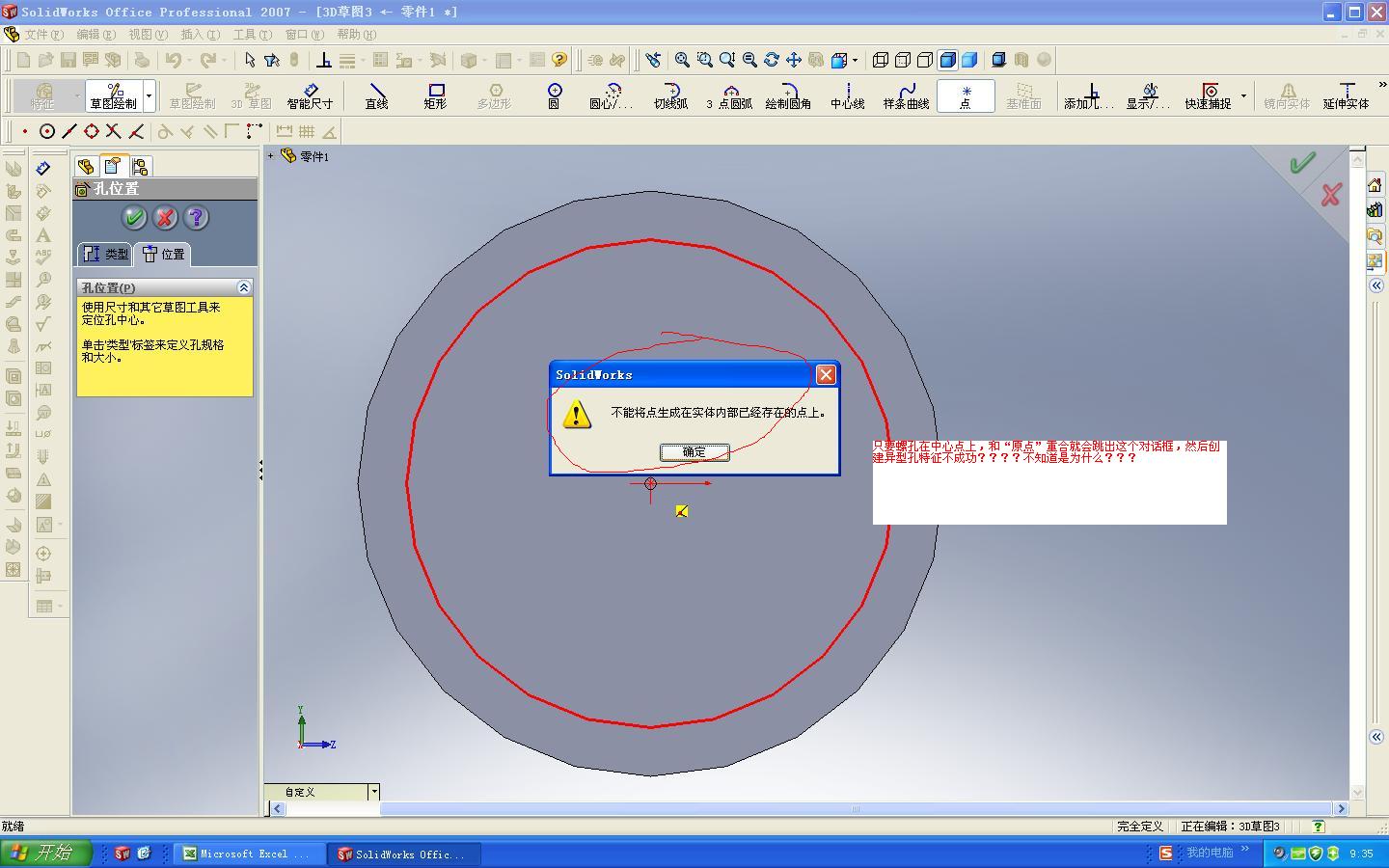Open the Quick Snaps (快速捕捉) dropdown arrow
The height and width of the screenshot is (868, 1389).
[1243, 96]
